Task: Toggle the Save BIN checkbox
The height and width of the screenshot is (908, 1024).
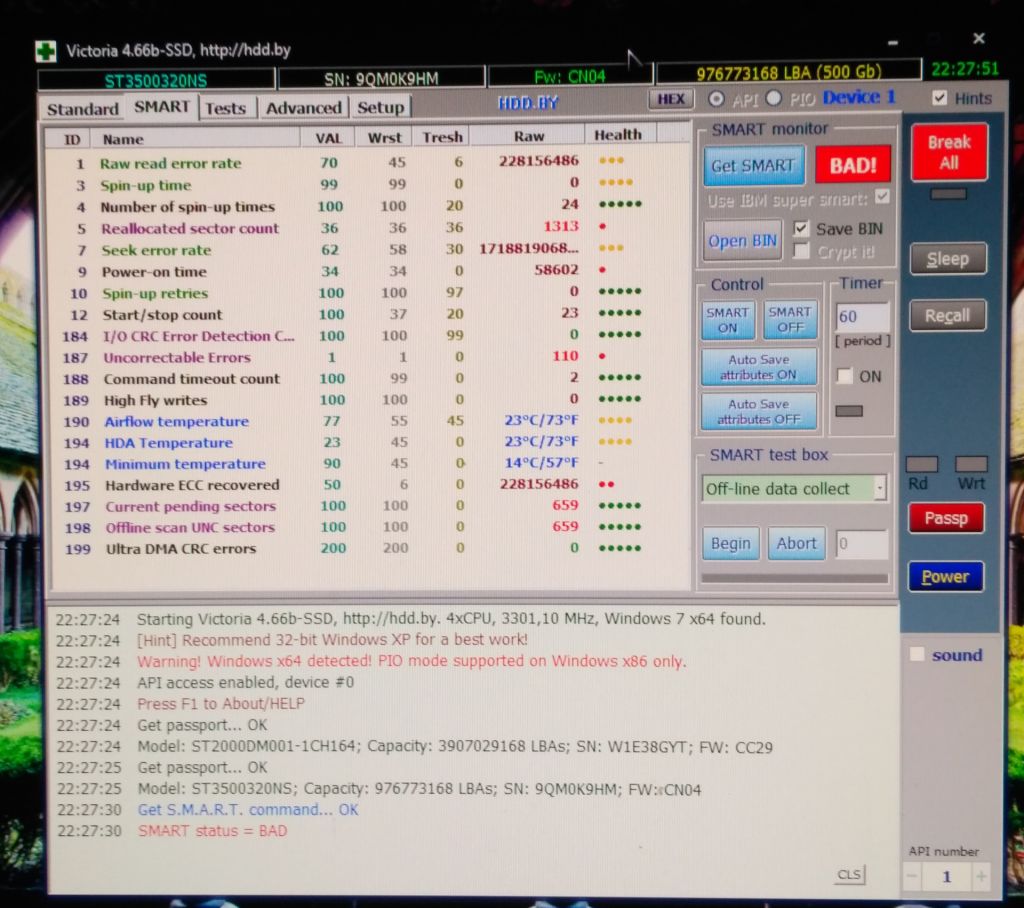Action: tap(801, 229)
